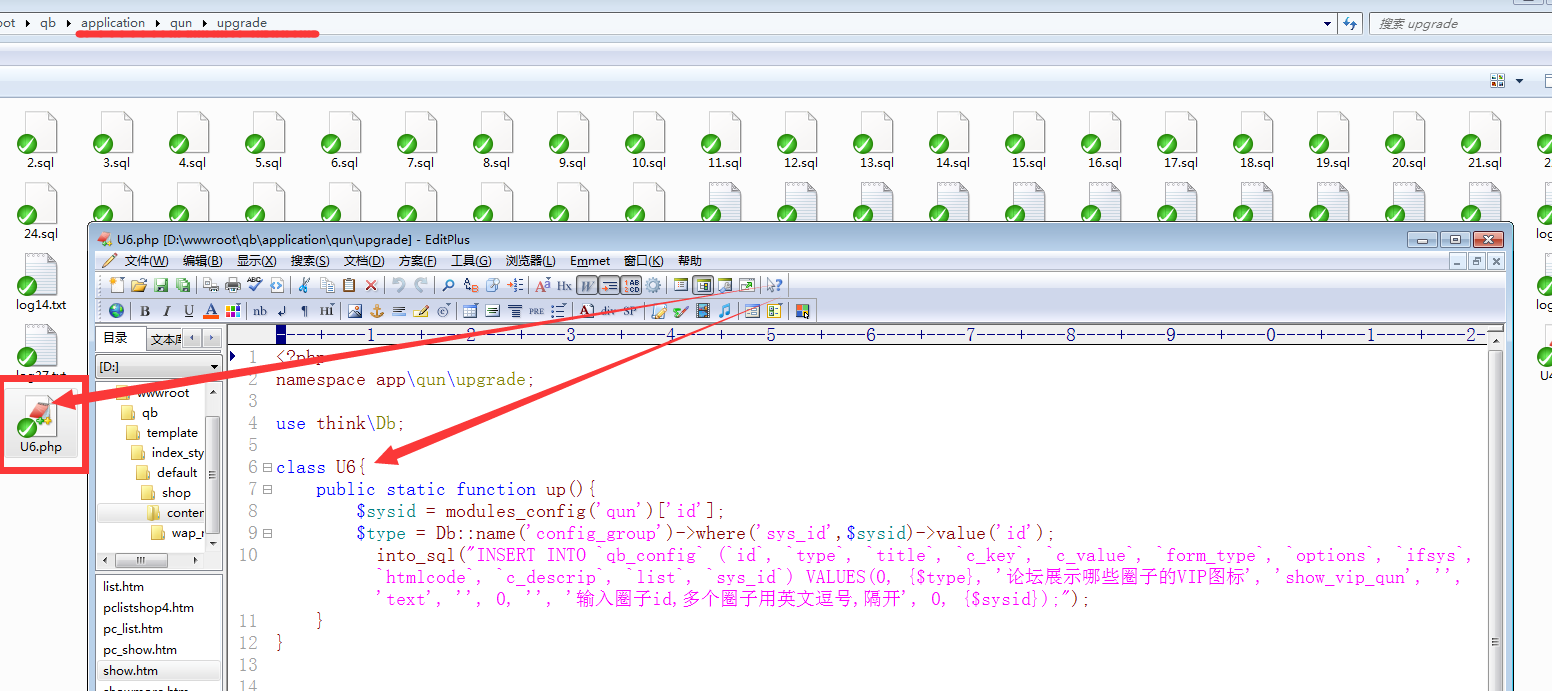
Task: Click the Print icon in EditPlus toolbar
Action: coord(233,285)
